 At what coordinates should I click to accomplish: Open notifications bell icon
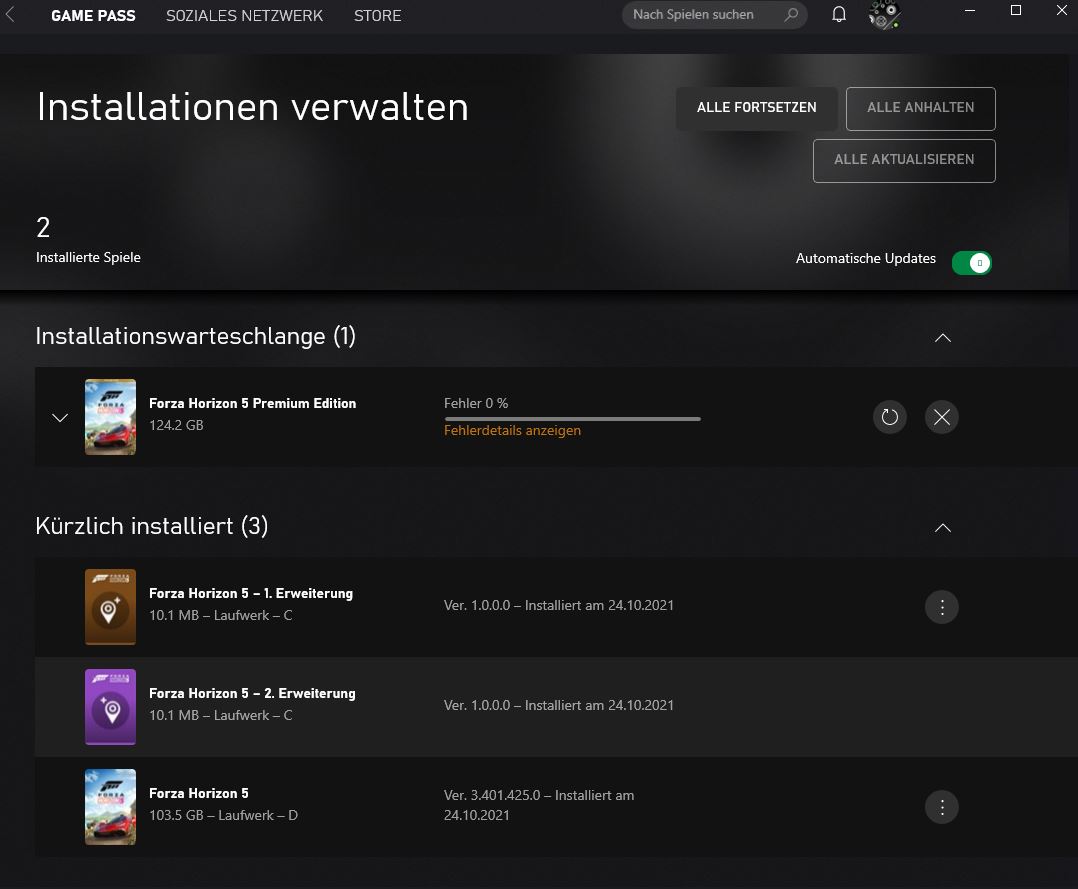(838, 14)
